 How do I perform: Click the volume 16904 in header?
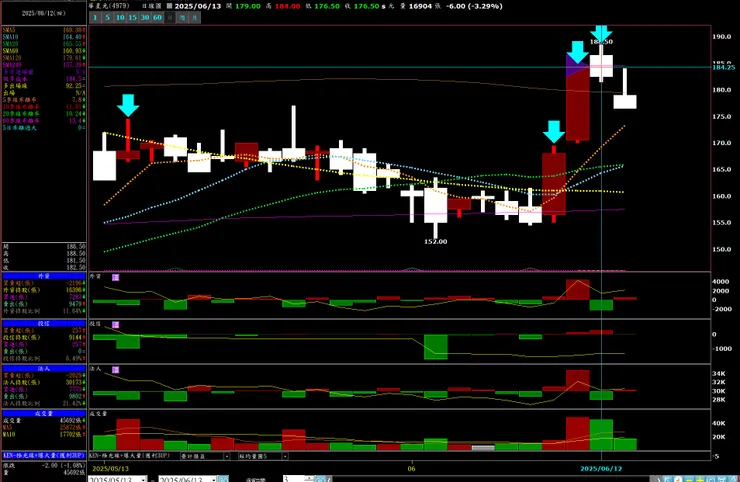(420, 6)
